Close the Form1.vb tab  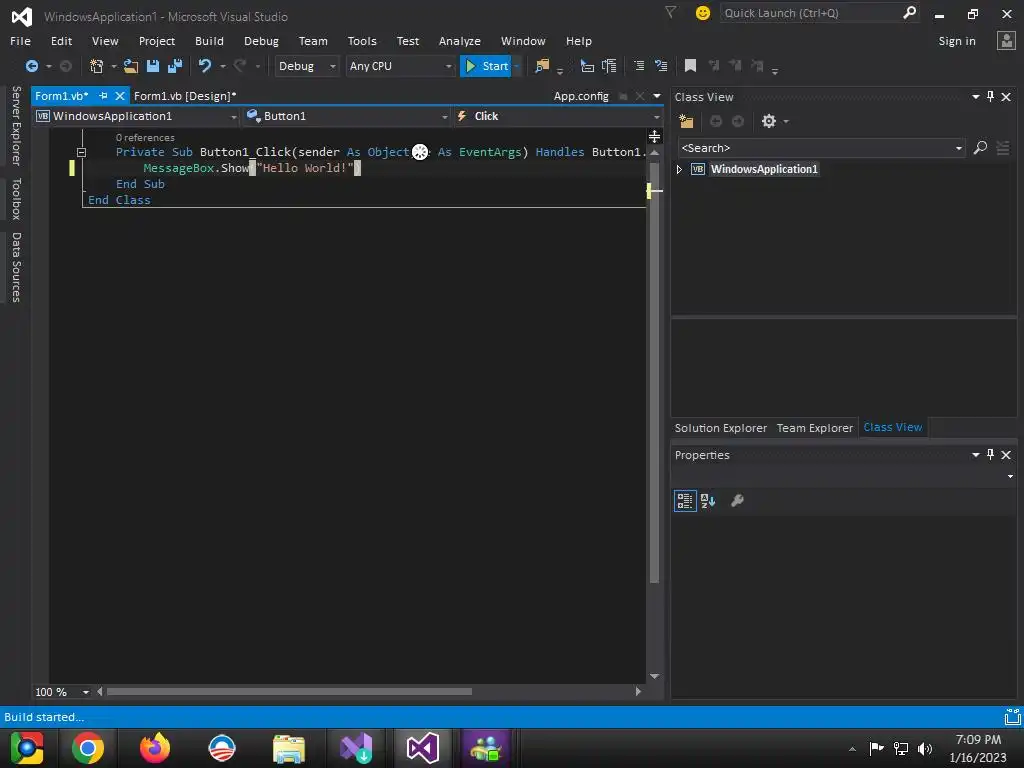[120, 96]
